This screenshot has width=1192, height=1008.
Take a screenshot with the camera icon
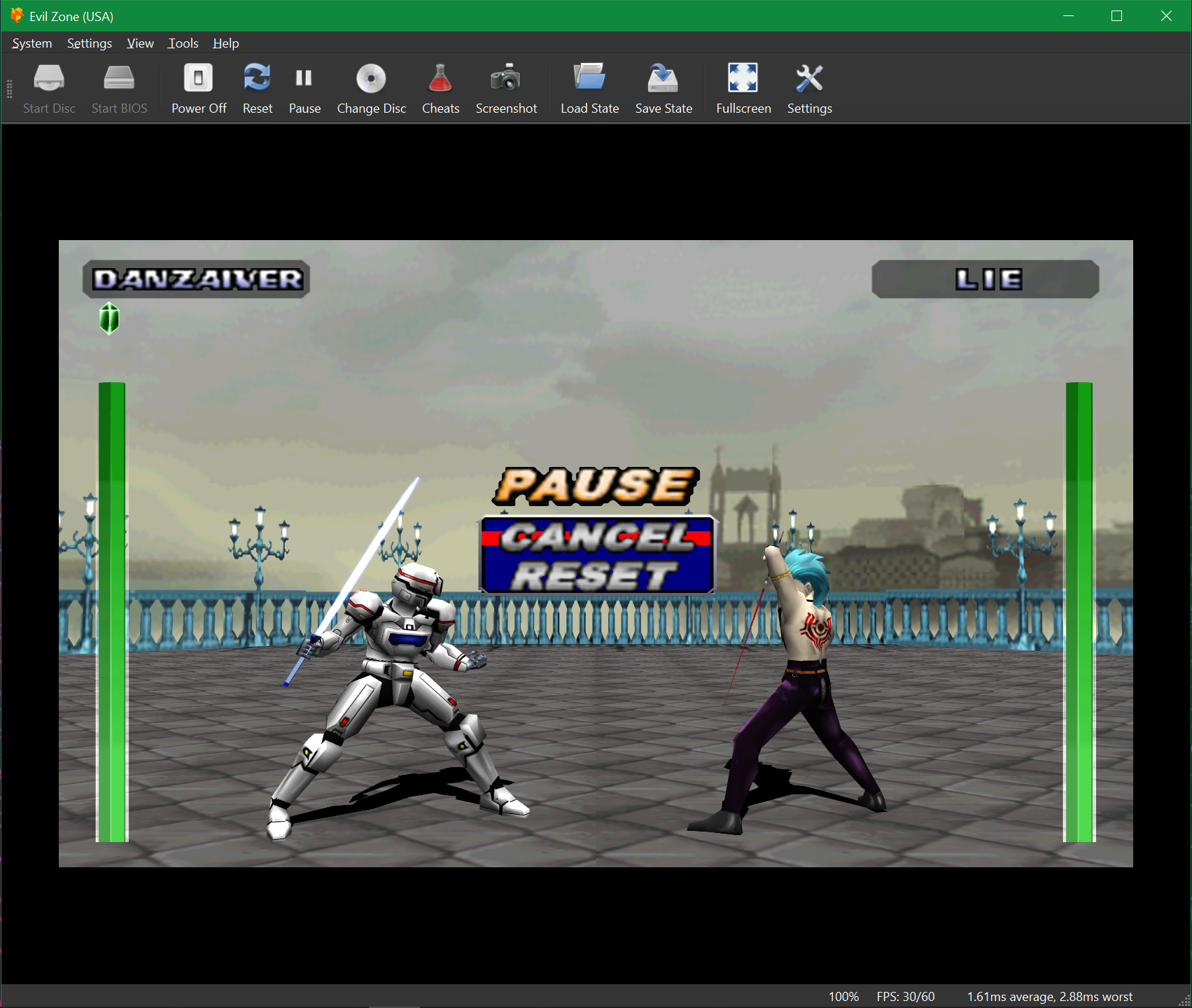[x=506, y=88]
